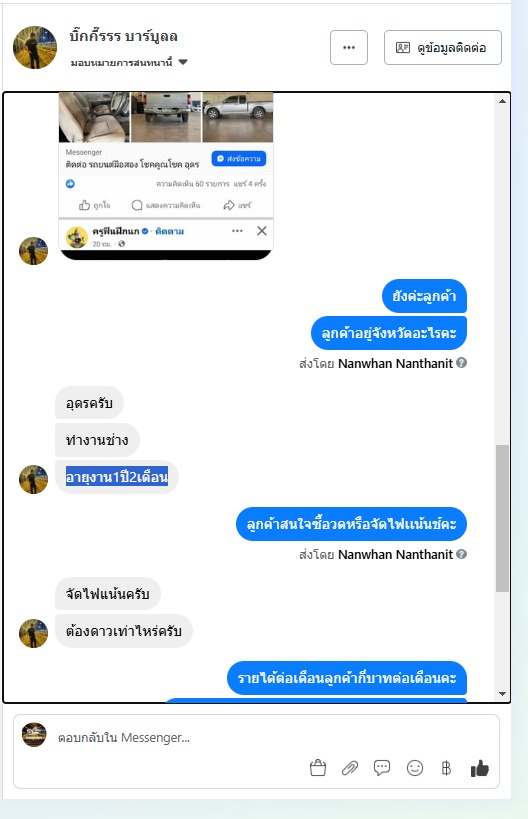The height and width of the screenshot is (819, 528).
Task: Click the page avatar beside reply box
Action: (34, 735)
